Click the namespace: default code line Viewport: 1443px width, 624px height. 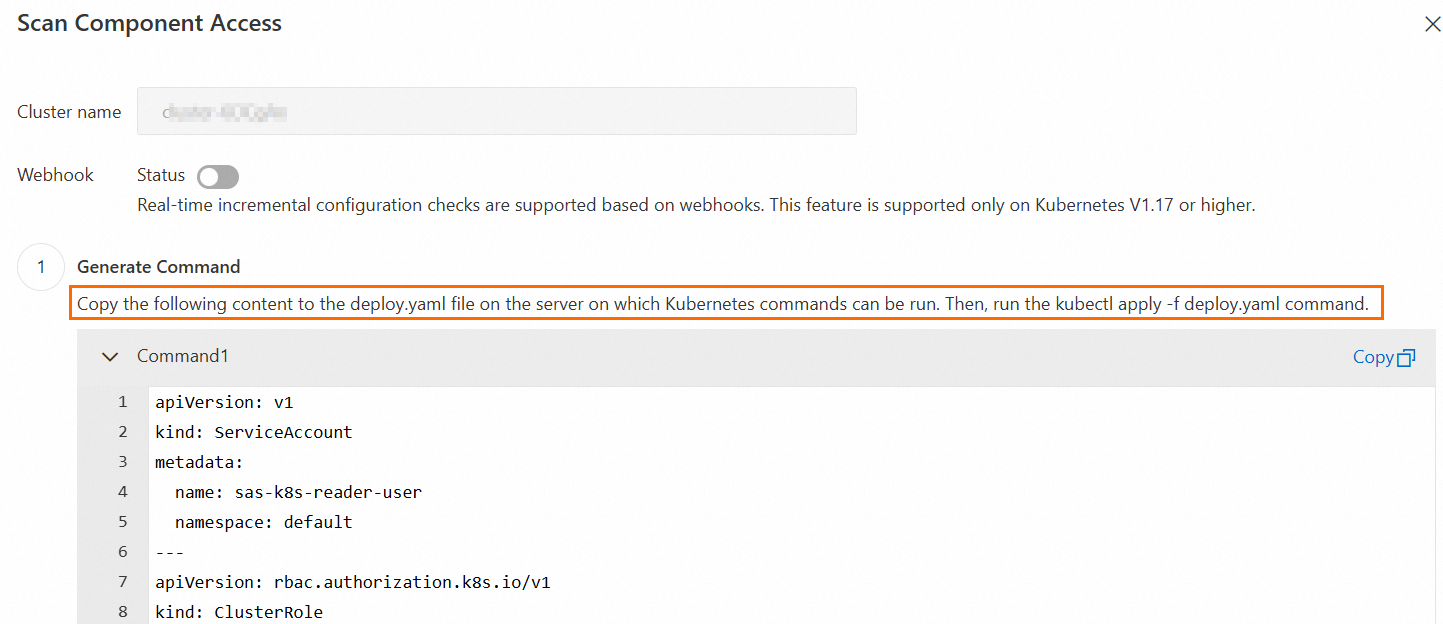(264, 522)
